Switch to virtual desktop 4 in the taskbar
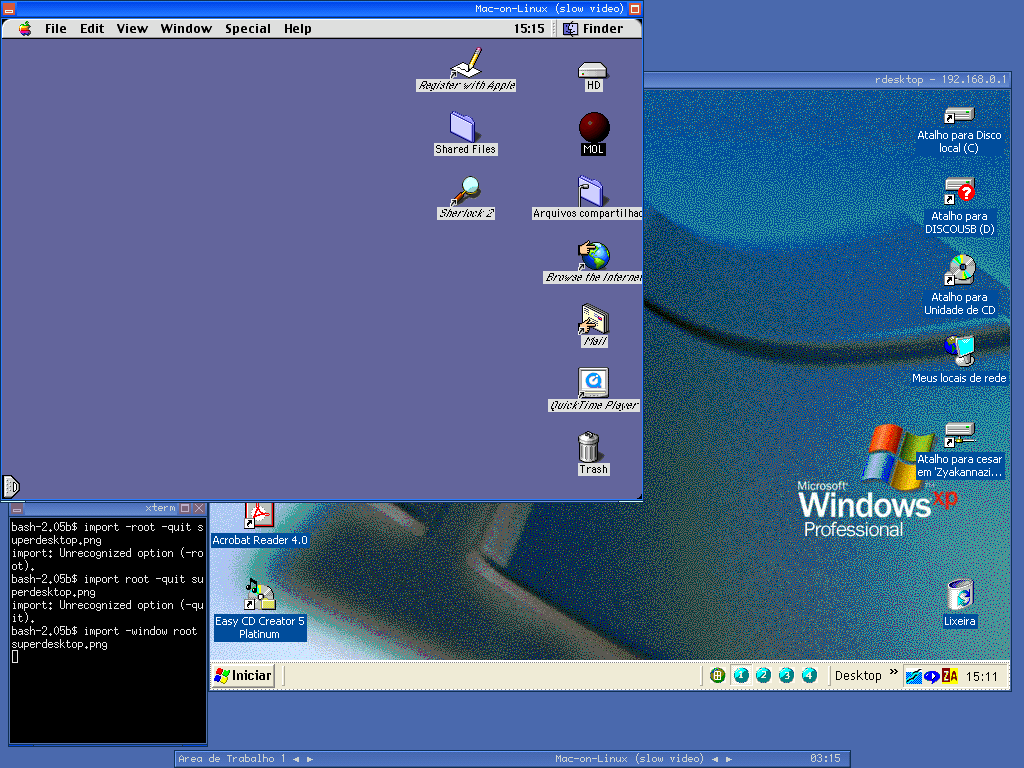1024x768 pixels. (809, 675)
